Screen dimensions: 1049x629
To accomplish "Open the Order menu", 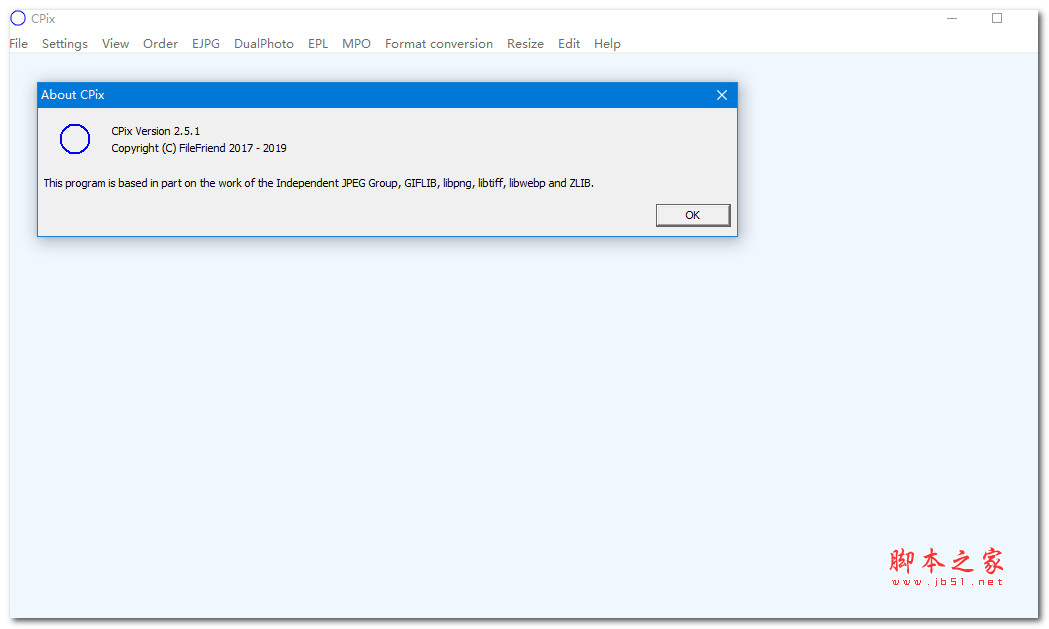I will pyautogui.click(x=160, y=43).
